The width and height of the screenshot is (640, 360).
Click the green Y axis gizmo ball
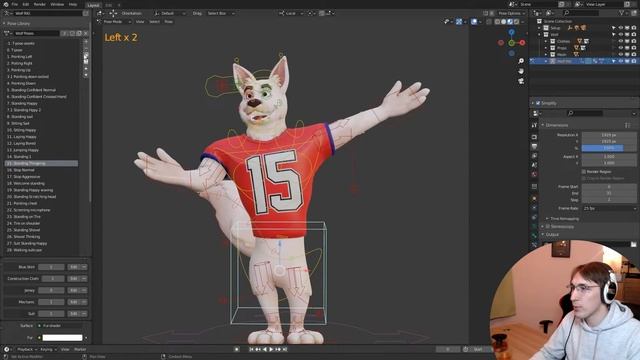click(511, 43)
